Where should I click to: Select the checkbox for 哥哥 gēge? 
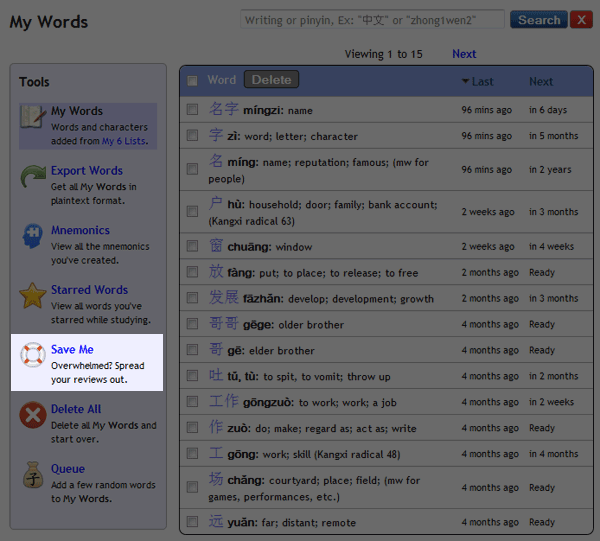192,324
